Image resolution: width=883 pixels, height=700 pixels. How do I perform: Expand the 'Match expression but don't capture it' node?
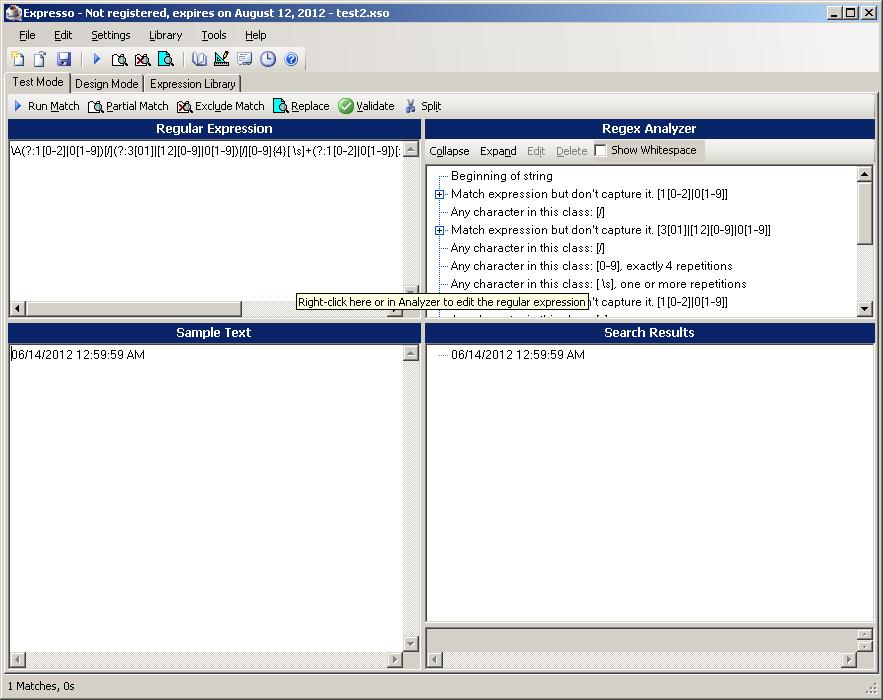click(x=440, y=194)
